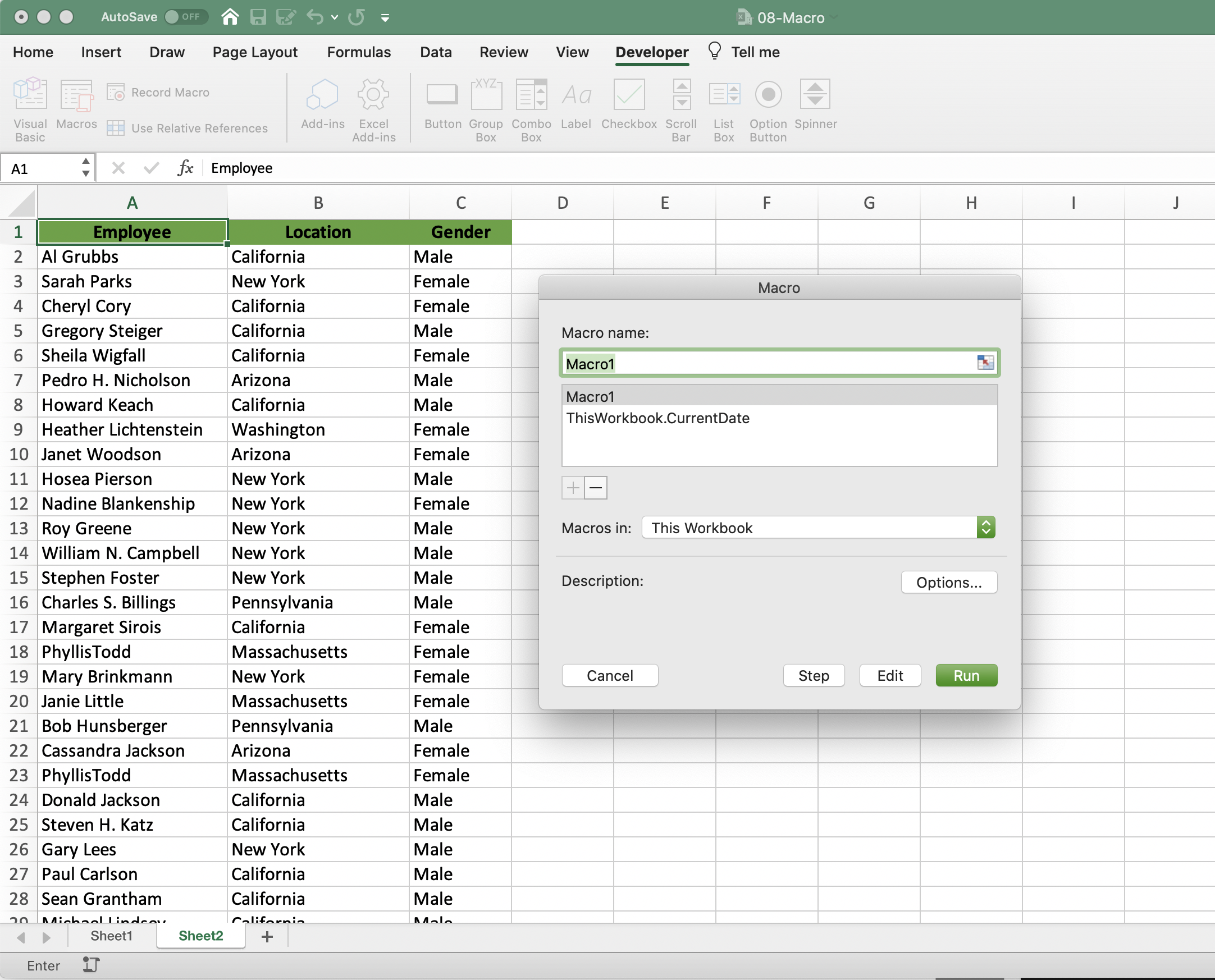1215x980 pixels.
Task: Insert a Combo Box control
Action: [x=531, y=109]
